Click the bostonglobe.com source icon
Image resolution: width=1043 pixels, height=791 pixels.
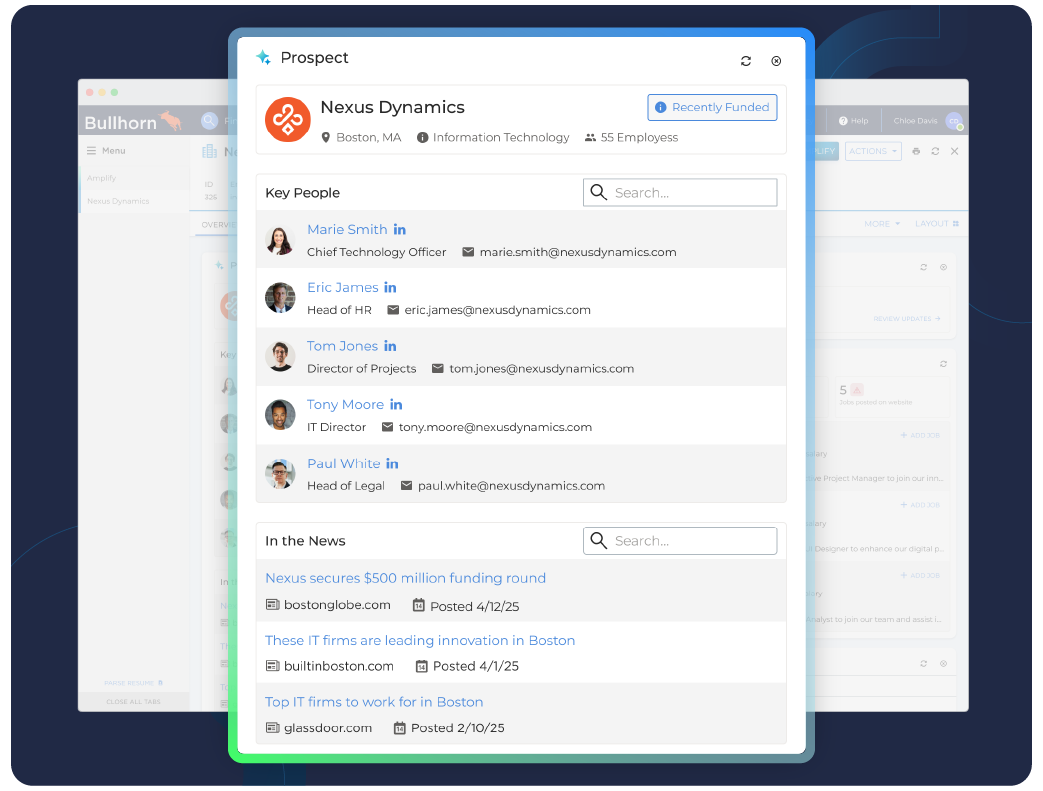[272, 605]
